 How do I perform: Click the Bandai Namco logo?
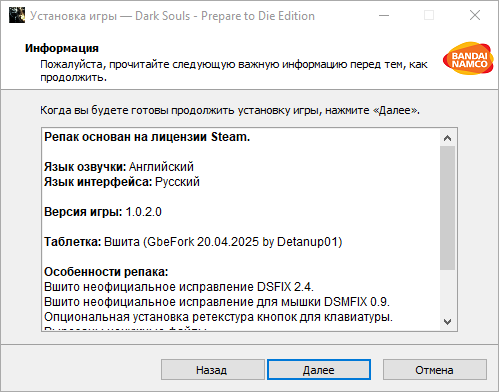(468, 59)
